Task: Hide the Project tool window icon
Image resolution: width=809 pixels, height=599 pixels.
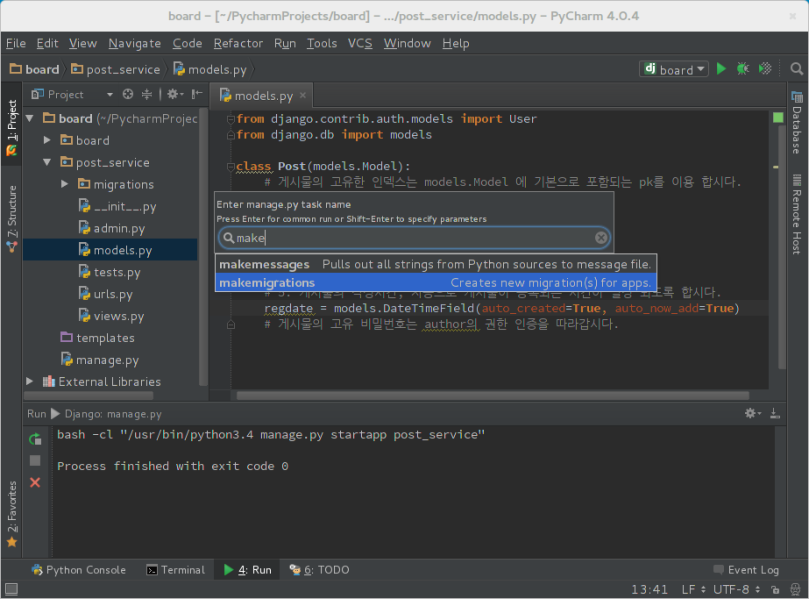Action: pos(197,94)
